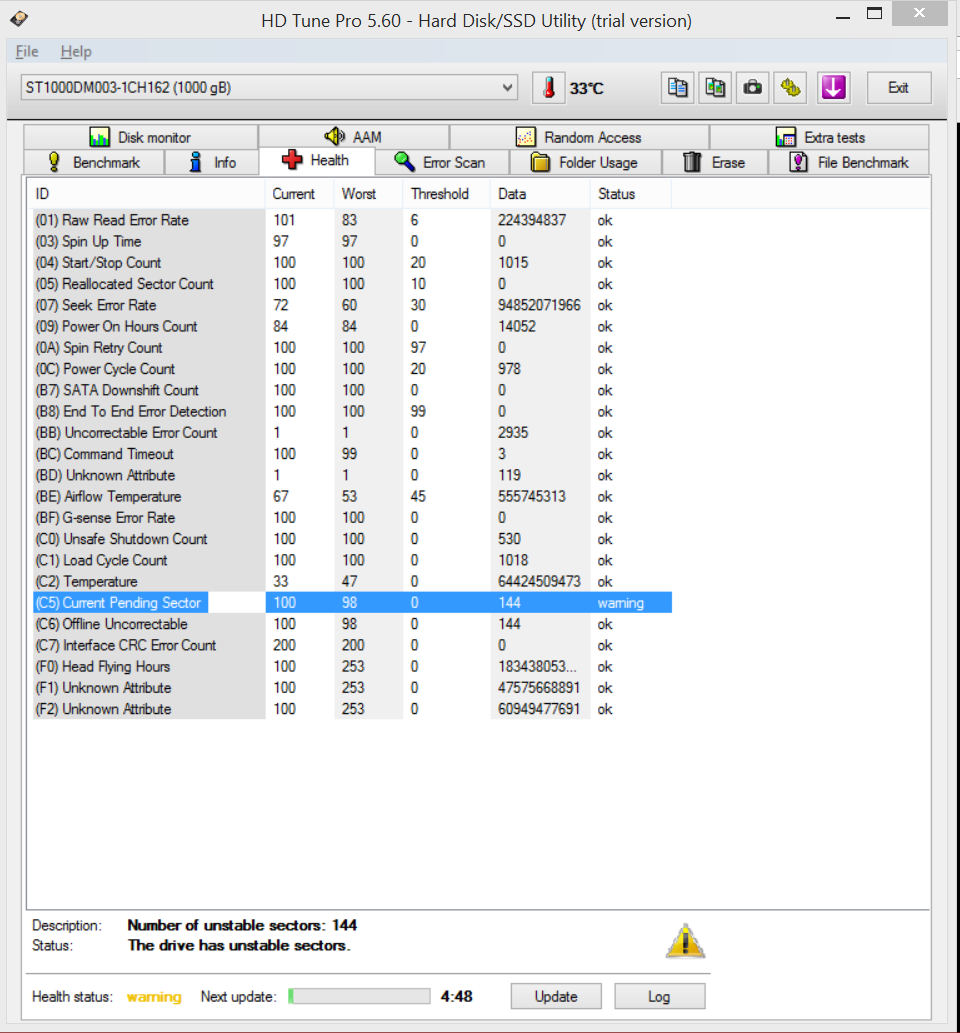960x1033 pixels.
Task: Go to the Extra tests tab
Action: click(820, 137)
